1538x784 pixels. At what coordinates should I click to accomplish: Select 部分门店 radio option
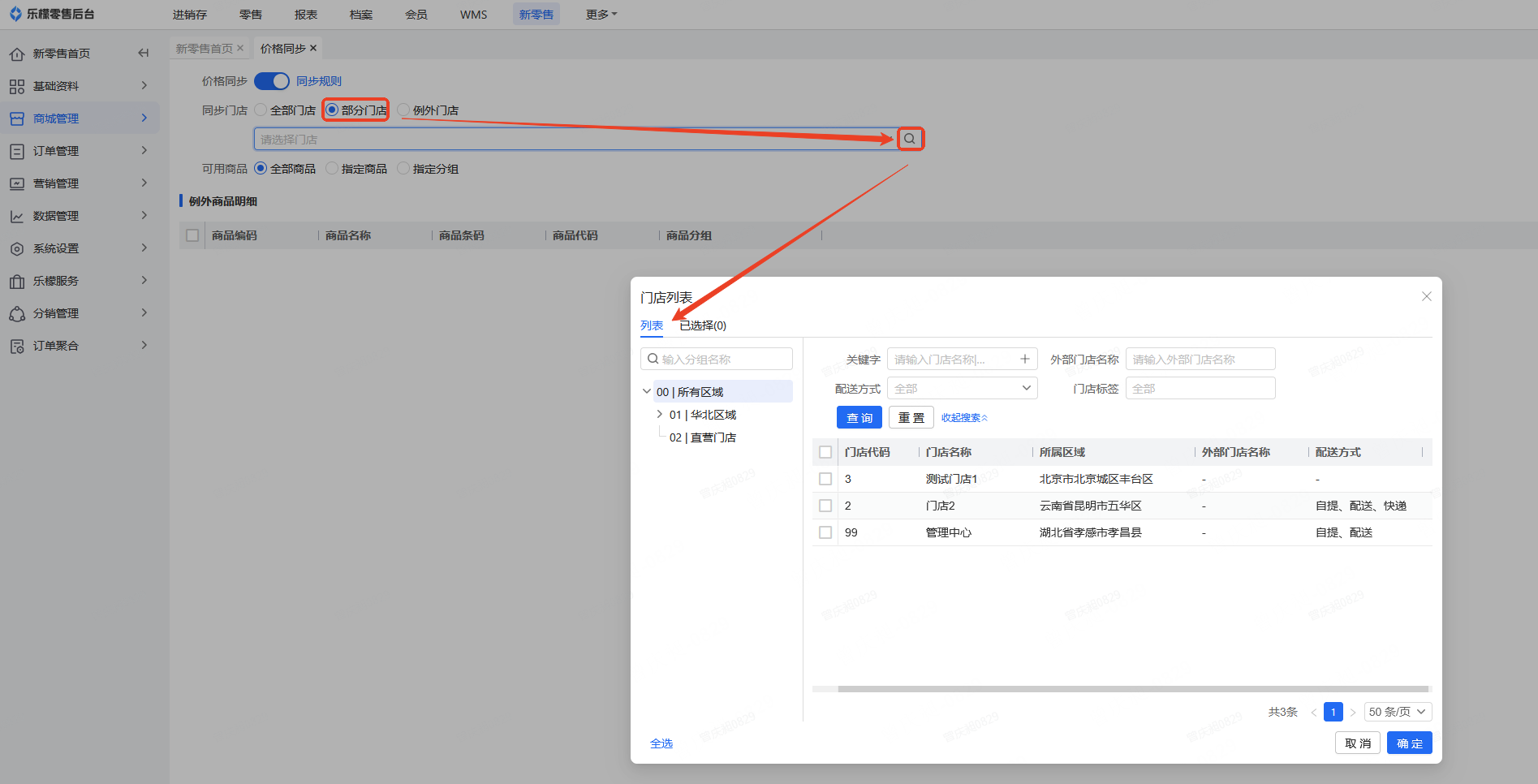pos(356,110)
